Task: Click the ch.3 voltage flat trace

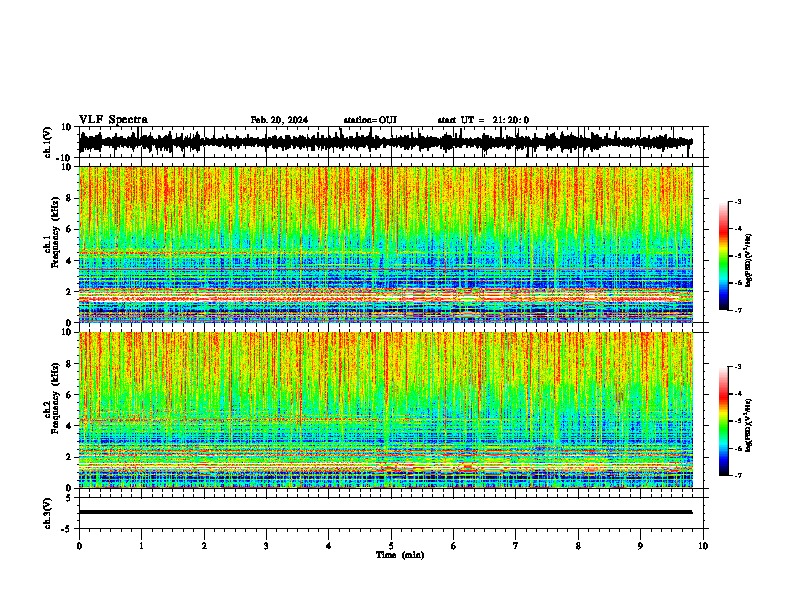Action: point(386,512)
